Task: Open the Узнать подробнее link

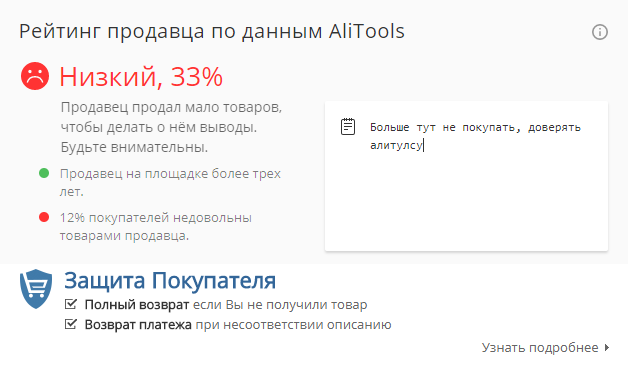Action: [x=540, y=348]
